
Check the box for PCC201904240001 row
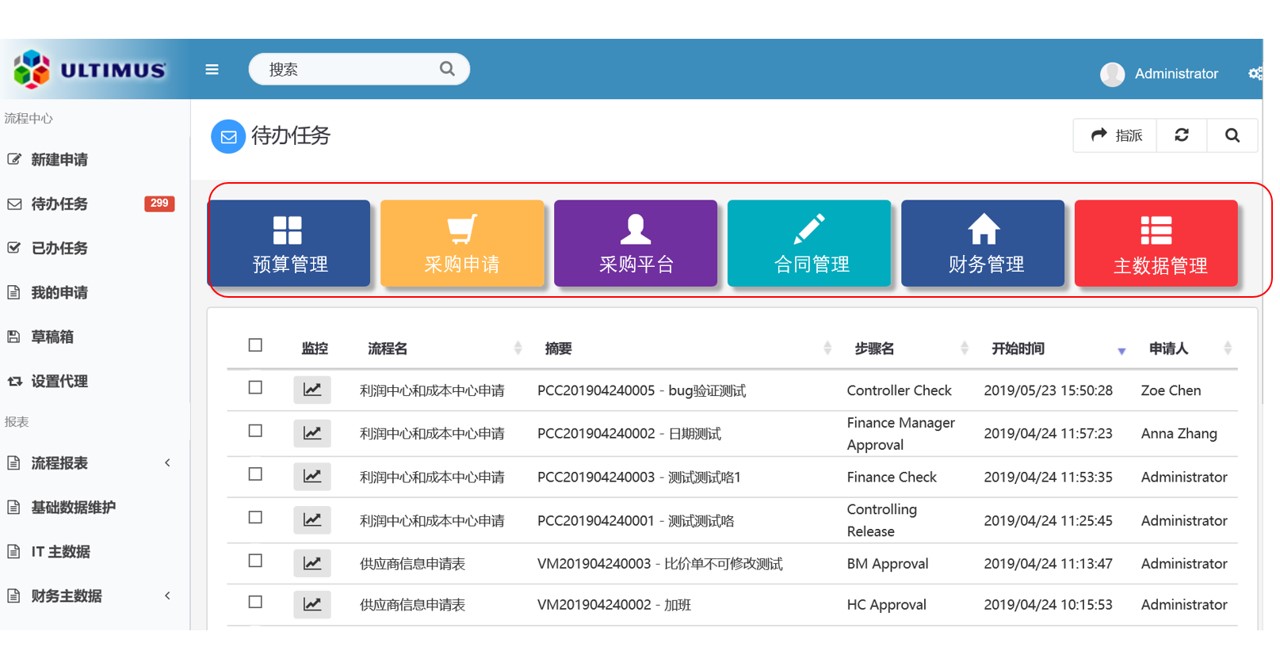(x=255, y=518)
